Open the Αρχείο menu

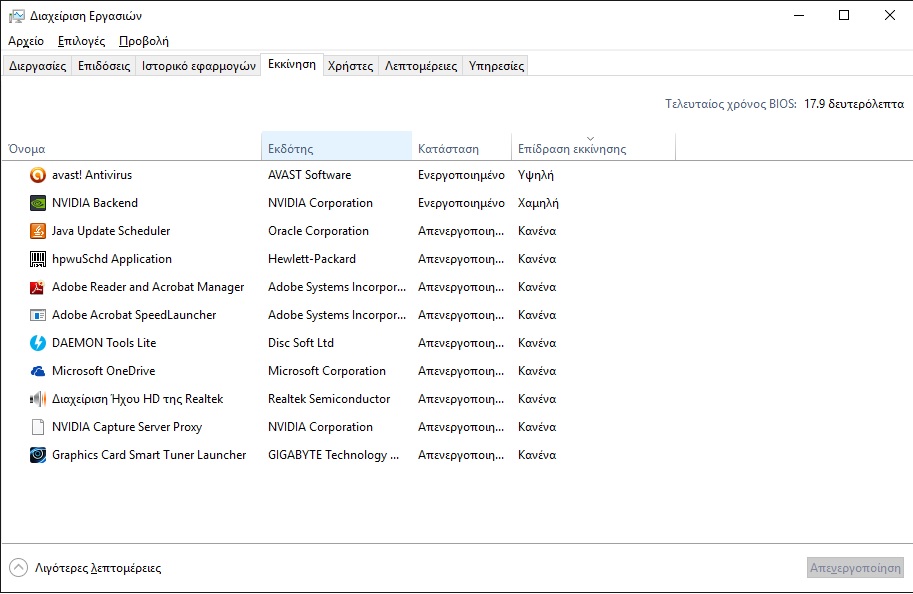pyautogui.click(x=26, y=41)
